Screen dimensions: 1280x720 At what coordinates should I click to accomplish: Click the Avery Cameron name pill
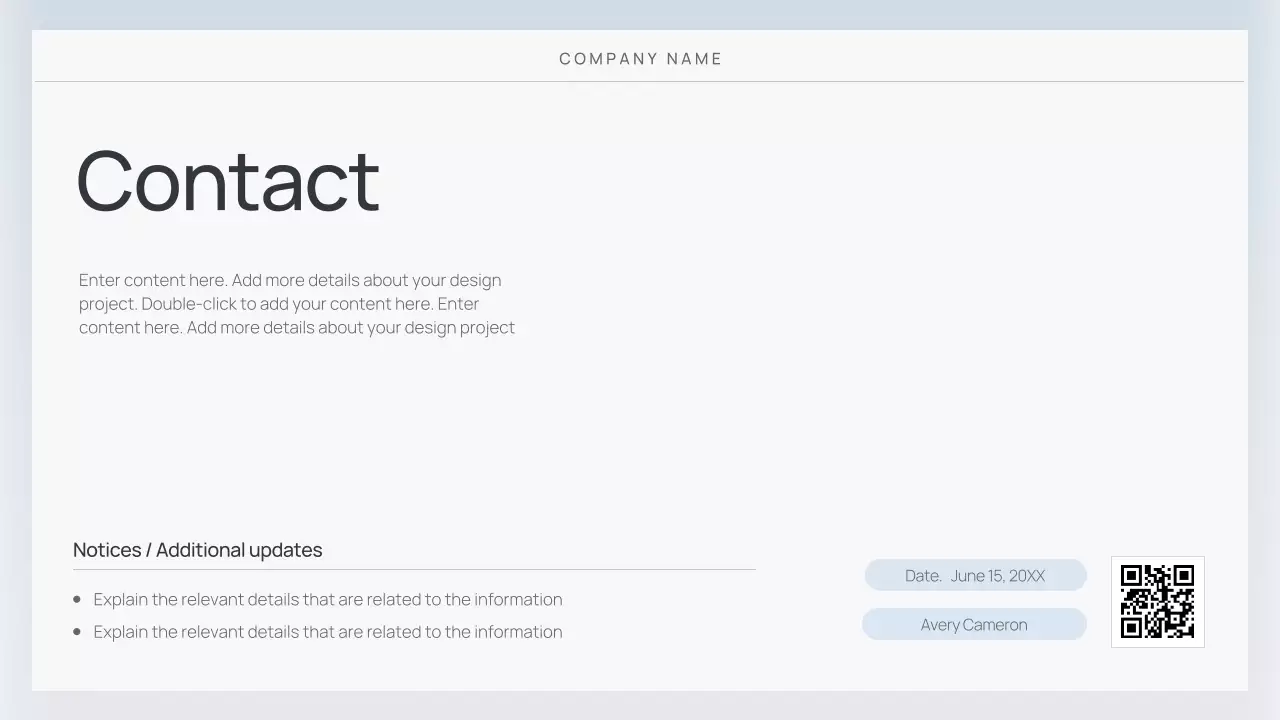click(x=974, y=625)
